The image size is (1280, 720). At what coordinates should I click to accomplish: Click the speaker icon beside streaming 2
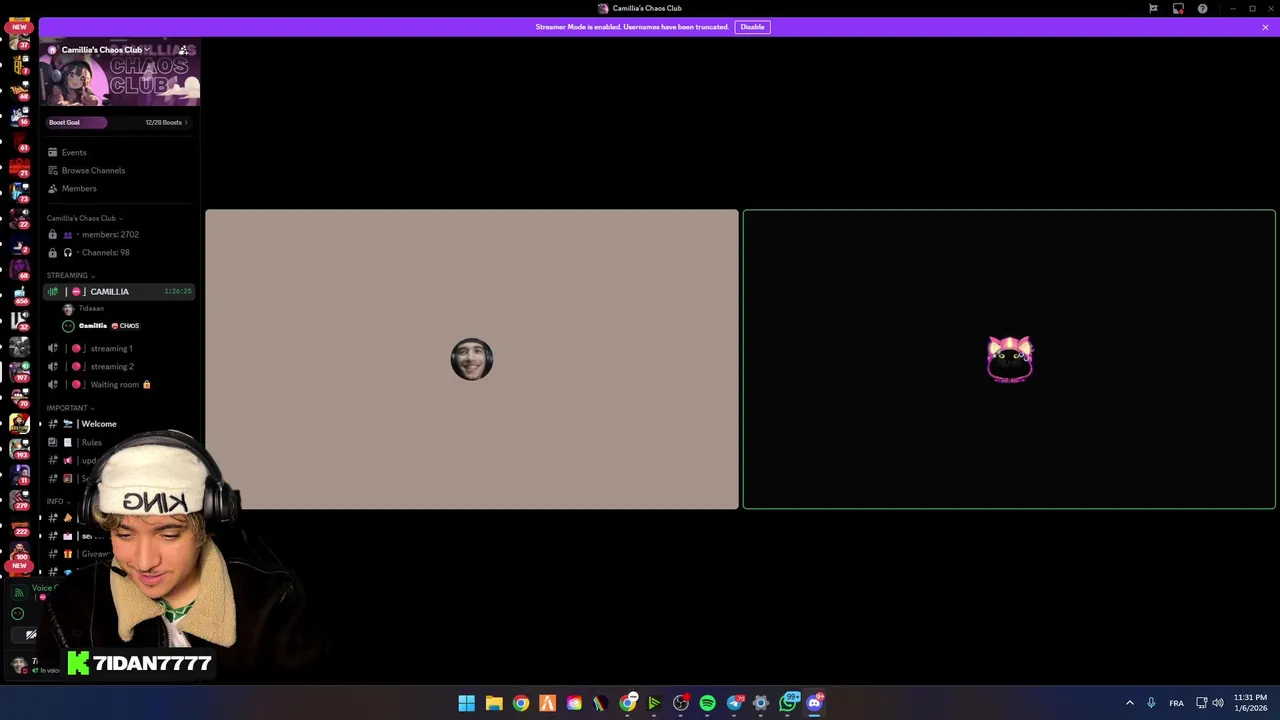pyautogui.click(x=53, y=366)
